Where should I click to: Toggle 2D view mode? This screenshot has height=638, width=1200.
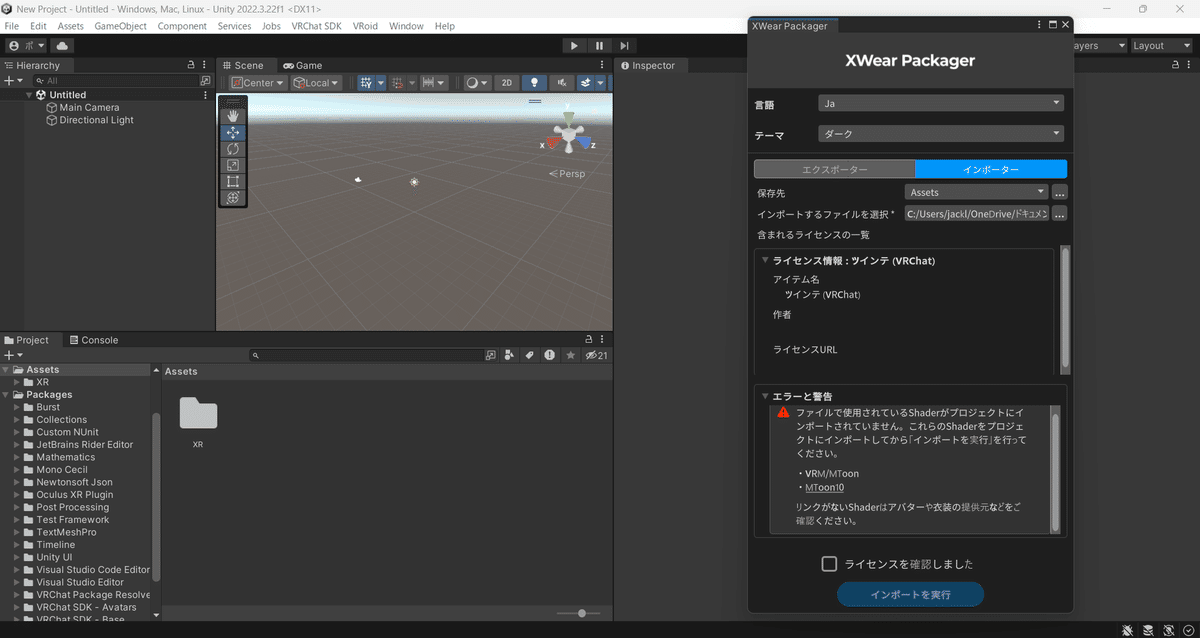click(507, 83)
